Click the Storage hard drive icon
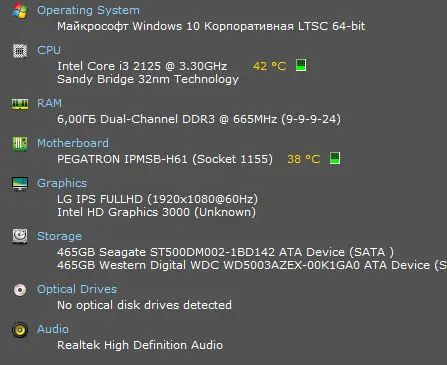Viewport: 447px width, 365px height. (x=20, y=236)
